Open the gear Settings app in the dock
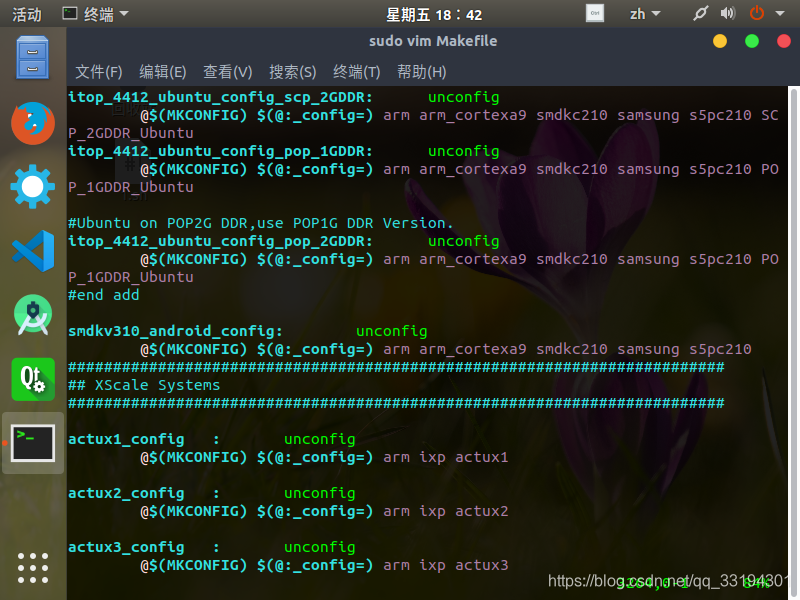Screen dimensions: 800x600 pos(33,187)
